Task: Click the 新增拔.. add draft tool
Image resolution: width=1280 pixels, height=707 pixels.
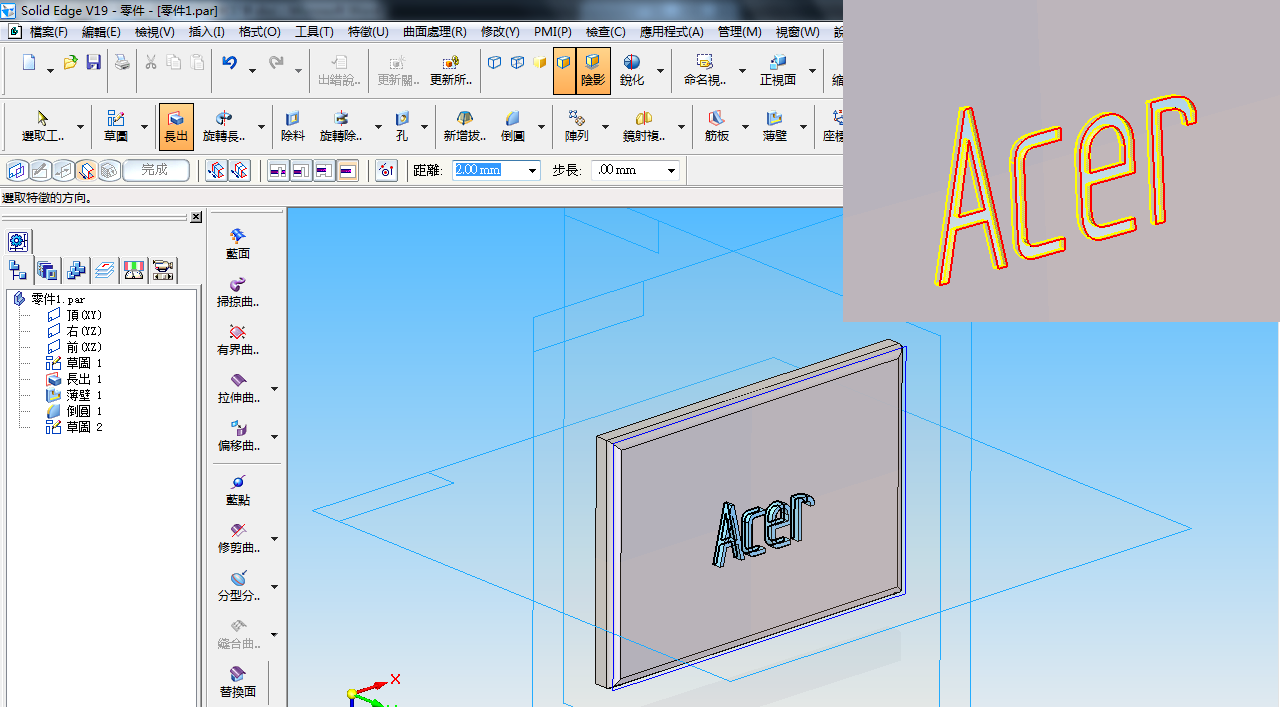Action: pos(465,127)
